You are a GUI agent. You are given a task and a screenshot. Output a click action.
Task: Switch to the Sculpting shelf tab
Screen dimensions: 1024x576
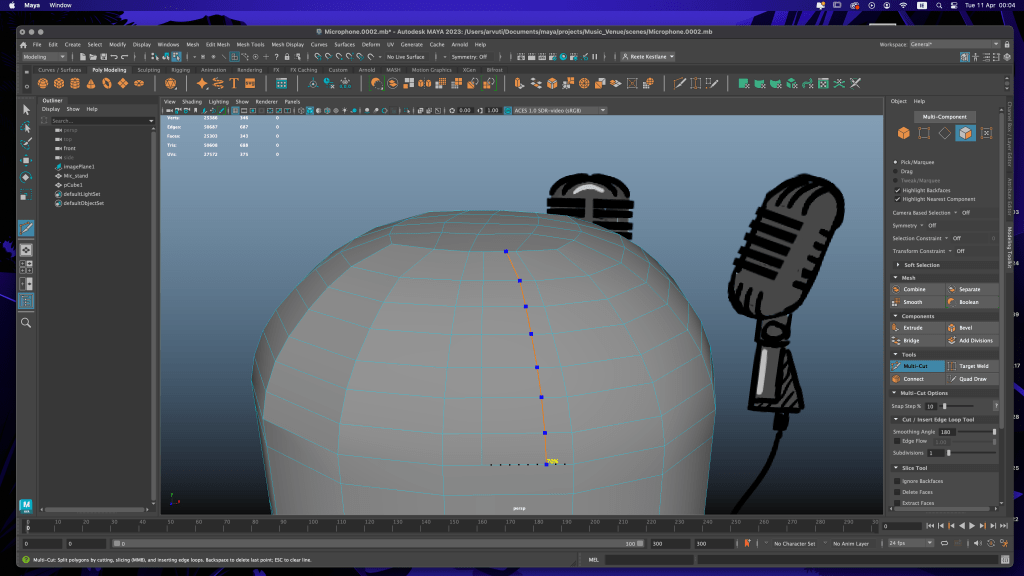click(x=148, y=70)
